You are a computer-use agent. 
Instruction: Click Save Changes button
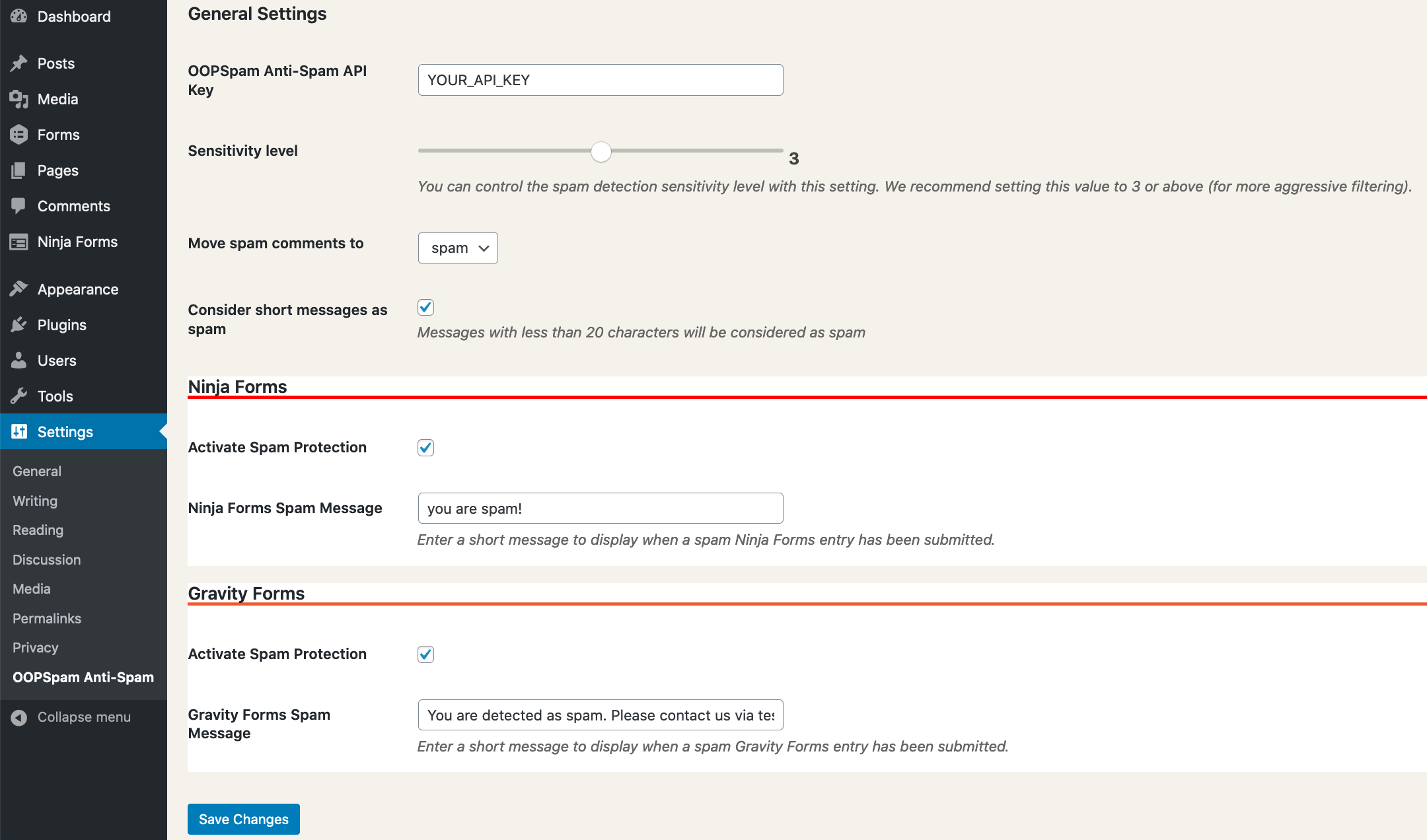(243, 819)
